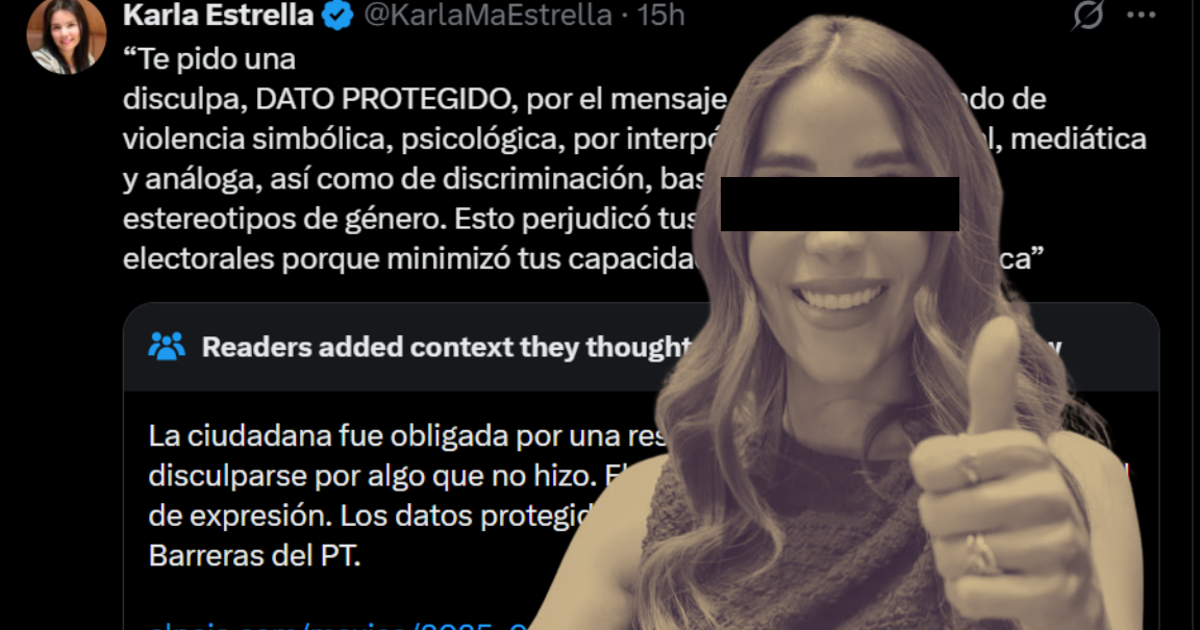Click the Grok slashed-circle icon
Screen dimensions: 1200x630
click(x=1087, y=15)
